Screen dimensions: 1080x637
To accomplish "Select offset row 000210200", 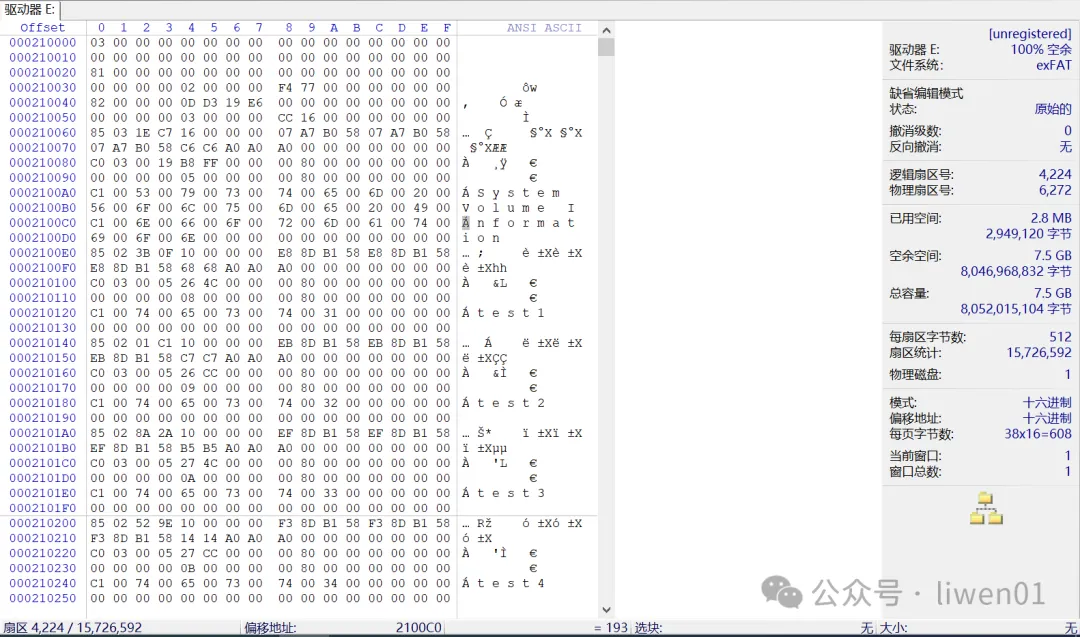I will click(43, 523).
